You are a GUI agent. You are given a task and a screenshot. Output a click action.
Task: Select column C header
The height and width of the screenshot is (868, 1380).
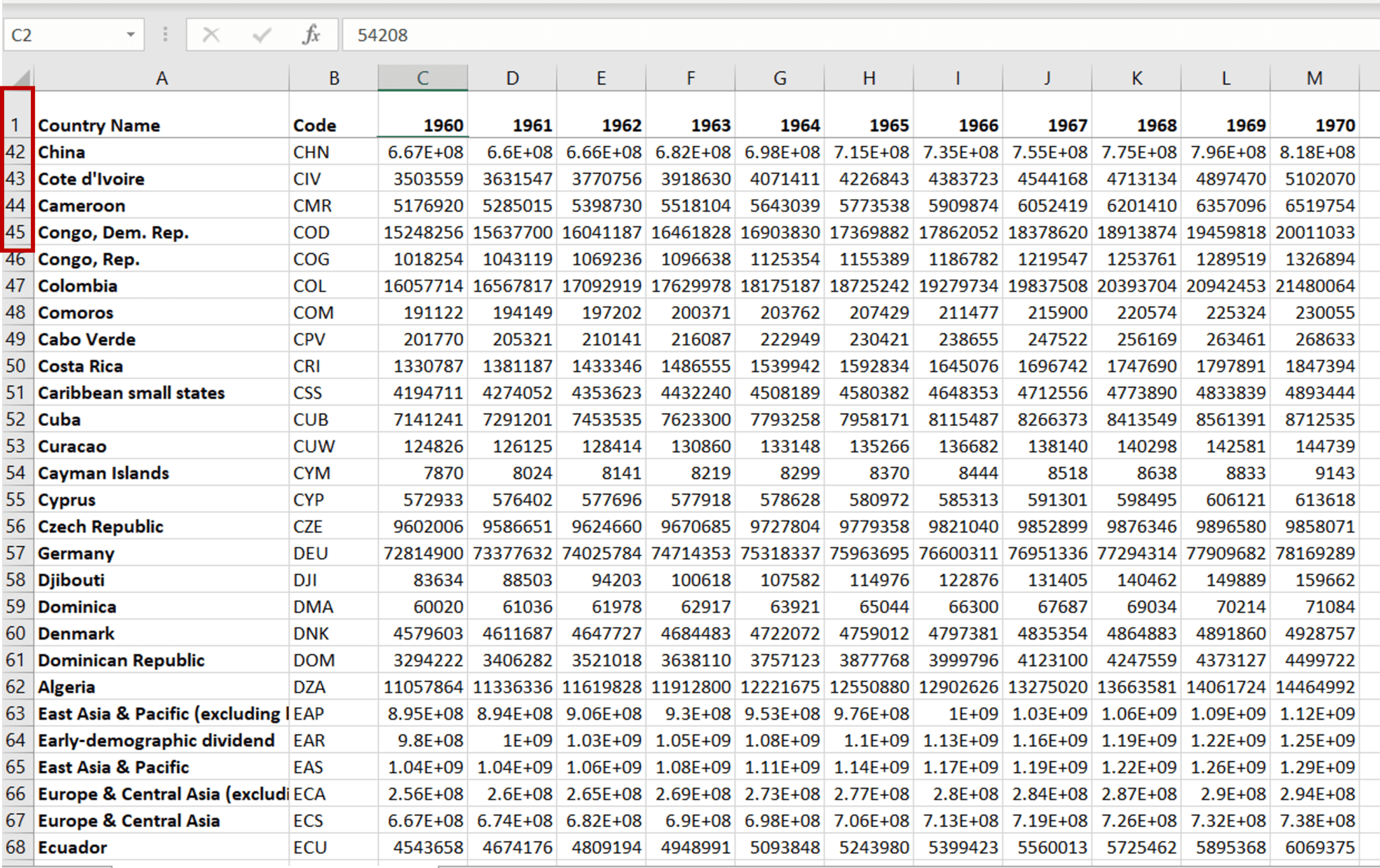(x=422, y=77)
